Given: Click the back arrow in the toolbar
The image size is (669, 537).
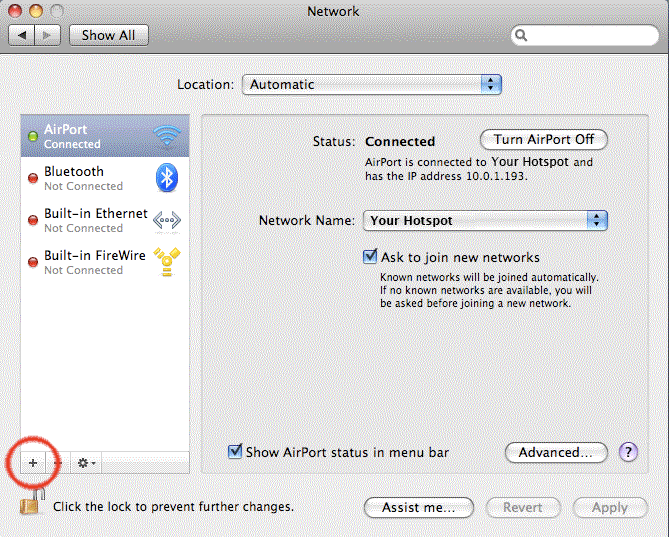Looking at the screenshot, I should pyautogui.click(x=22, y=35).
